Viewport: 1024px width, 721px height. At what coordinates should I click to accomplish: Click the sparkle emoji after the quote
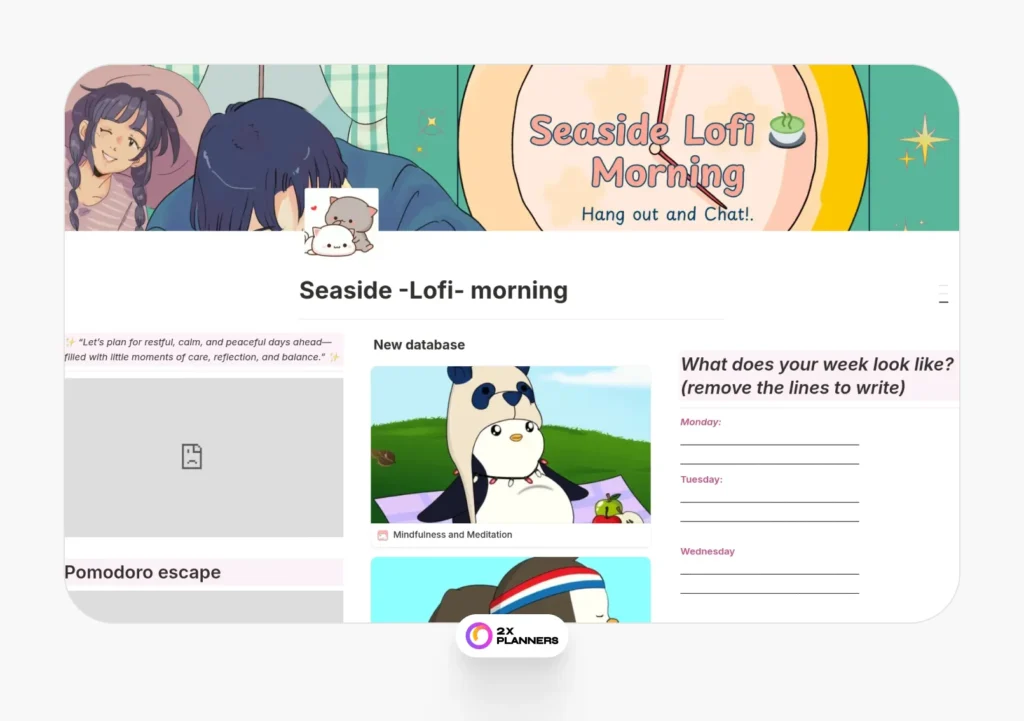tap(334, 357)
